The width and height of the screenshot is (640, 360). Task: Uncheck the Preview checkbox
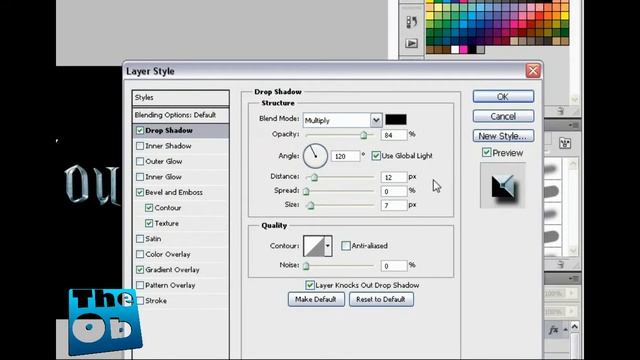point(486,153)
